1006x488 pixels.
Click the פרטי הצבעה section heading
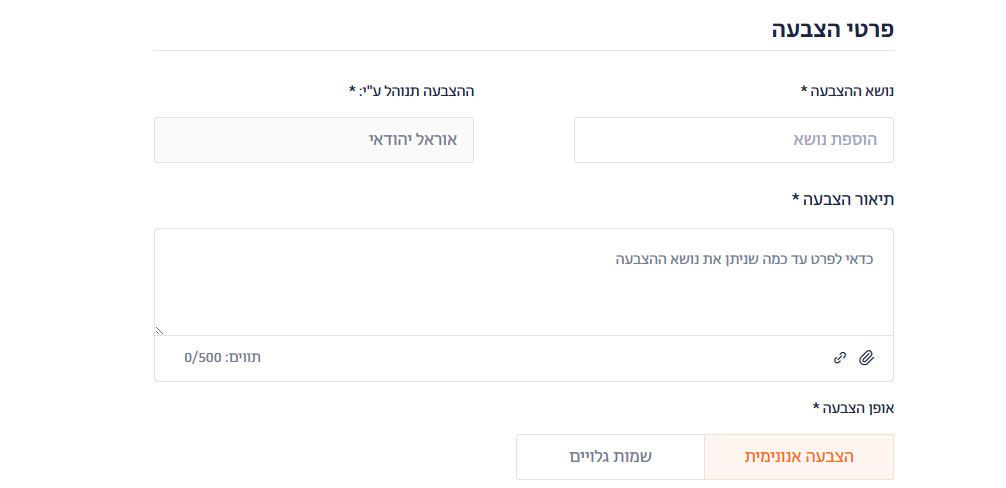833,29
